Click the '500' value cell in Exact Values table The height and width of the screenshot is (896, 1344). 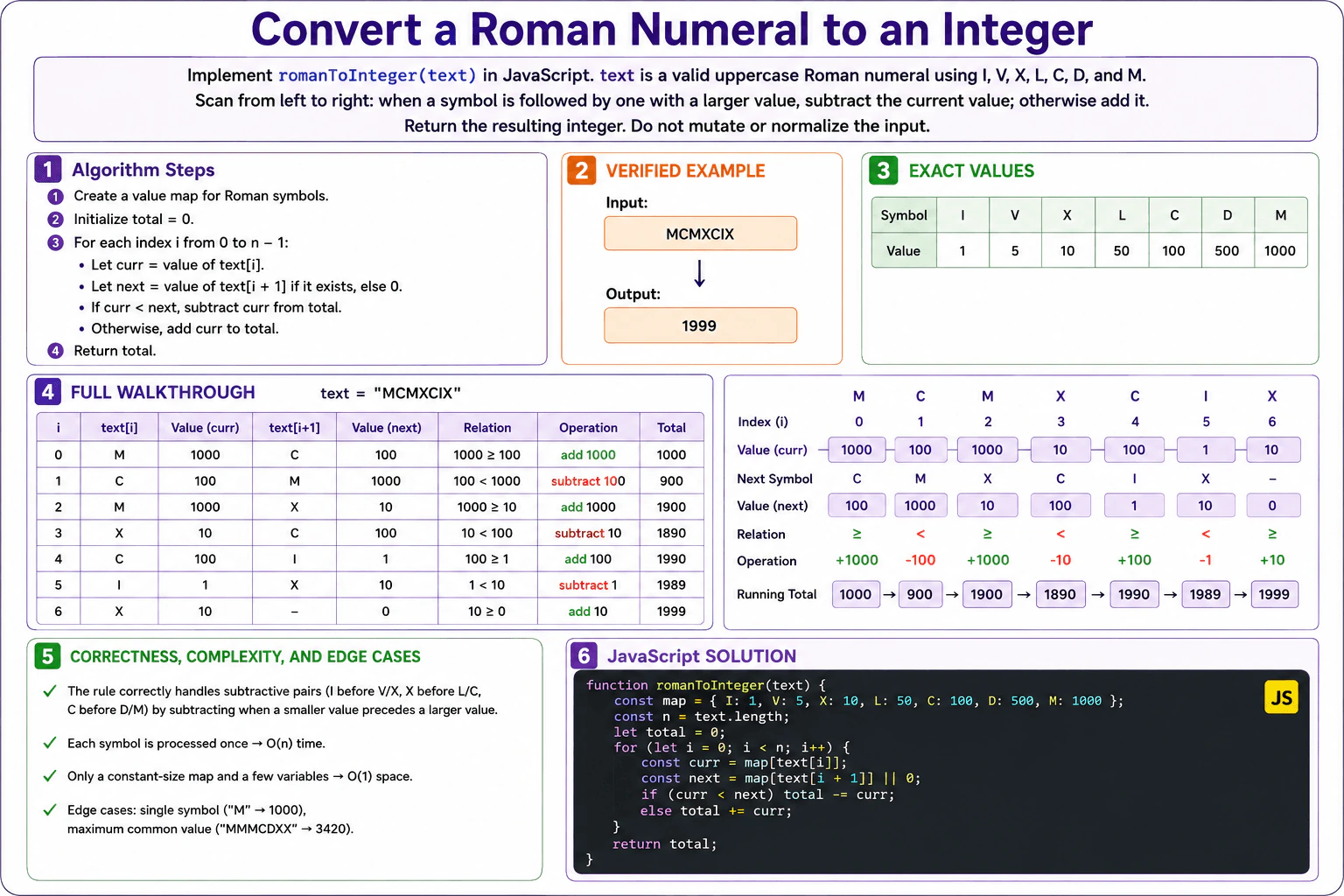tap(1227, 250)
